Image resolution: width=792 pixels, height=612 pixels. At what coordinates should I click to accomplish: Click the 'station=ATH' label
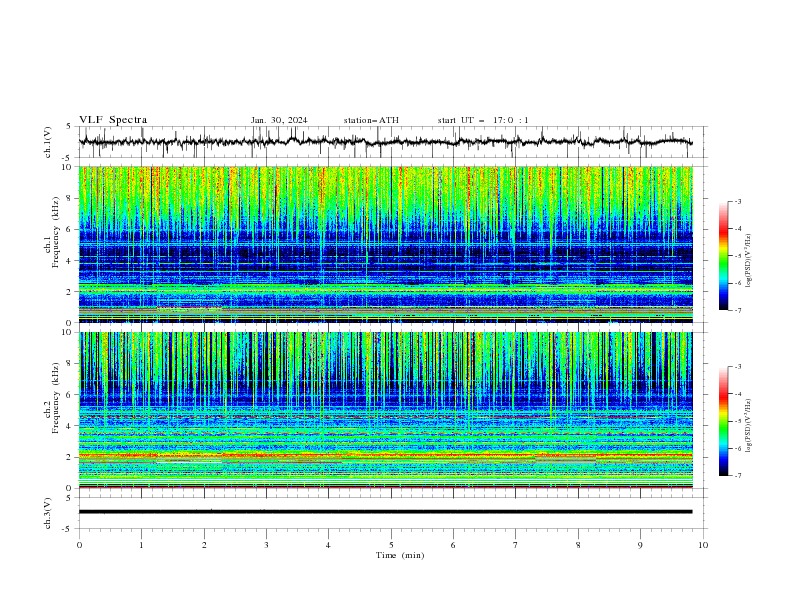click(x=371, y=120)
